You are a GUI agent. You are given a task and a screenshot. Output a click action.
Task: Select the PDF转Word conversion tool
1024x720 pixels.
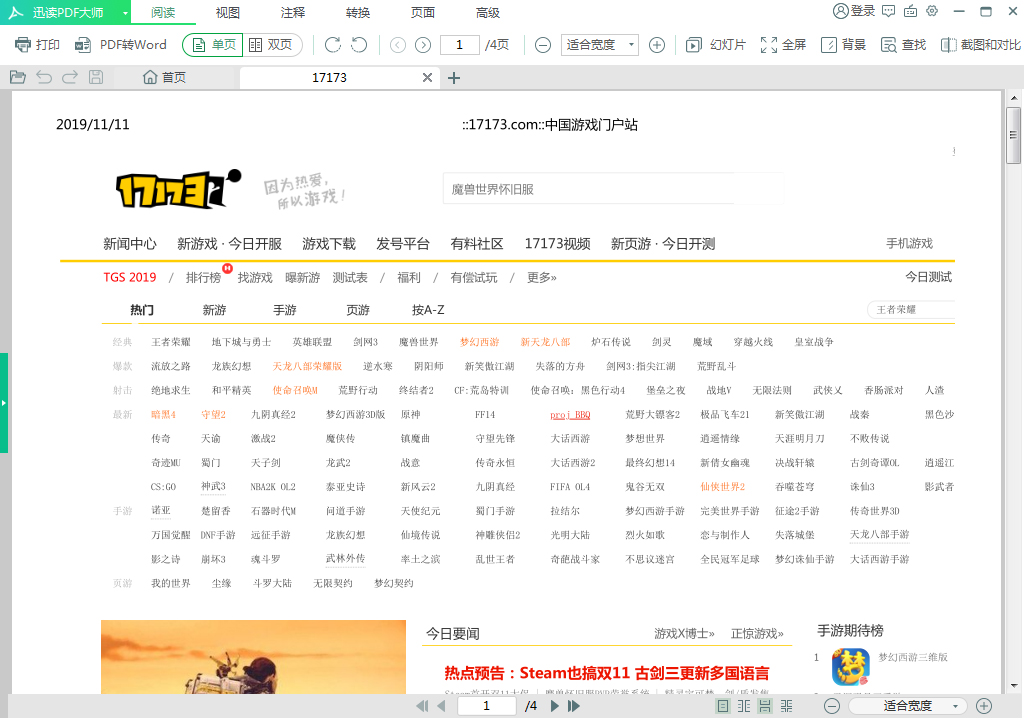(113, 44)
